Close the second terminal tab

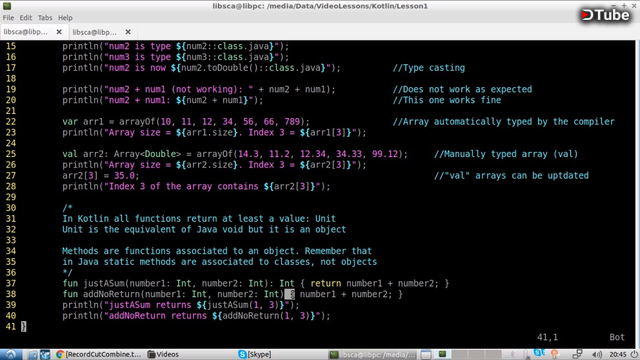128,31
